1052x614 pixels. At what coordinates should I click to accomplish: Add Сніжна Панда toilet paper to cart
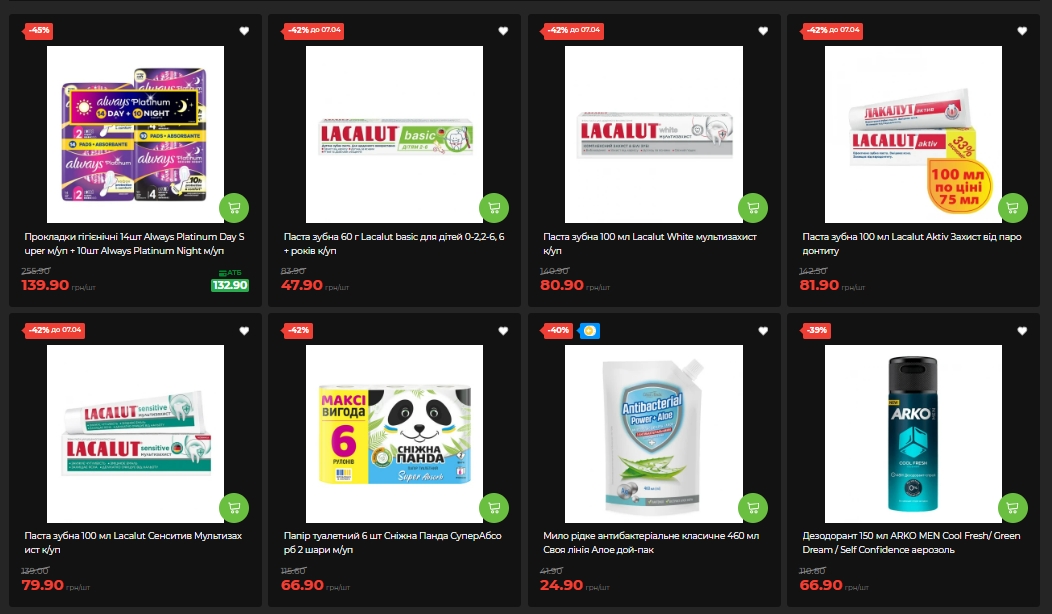(494, 508)
